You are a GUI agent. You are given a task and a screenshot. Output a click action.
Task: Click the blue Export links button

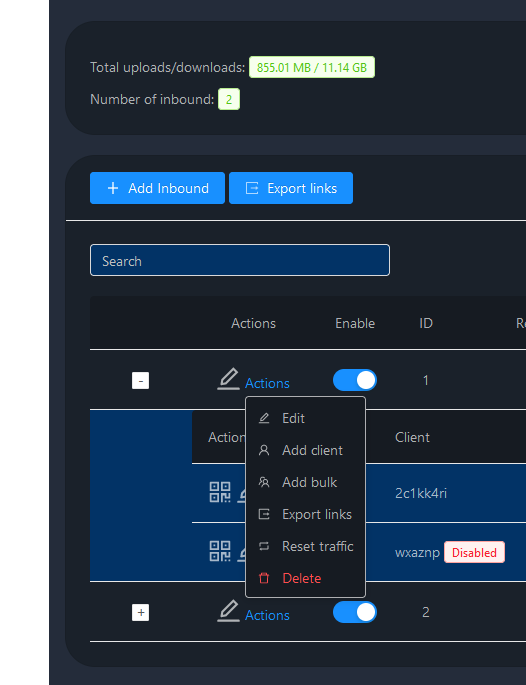click(x=291, y=188)
